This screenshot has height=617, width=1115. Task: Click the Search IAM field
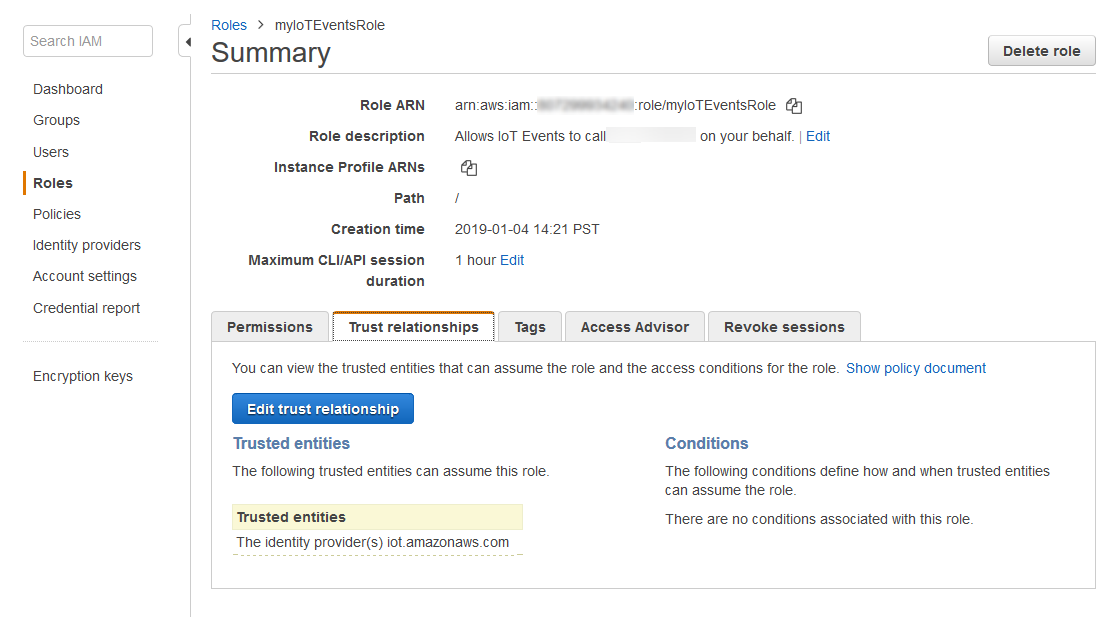coord(87,41)
